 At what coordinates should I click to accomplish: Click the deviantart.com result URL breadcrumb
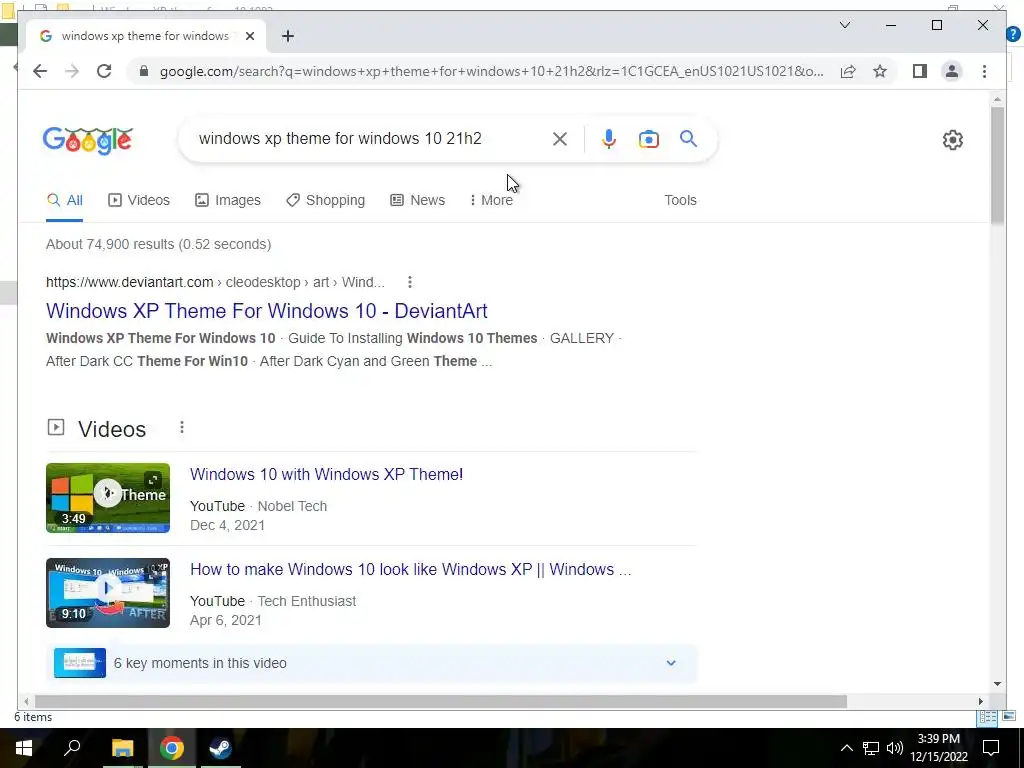click(215, 282)
